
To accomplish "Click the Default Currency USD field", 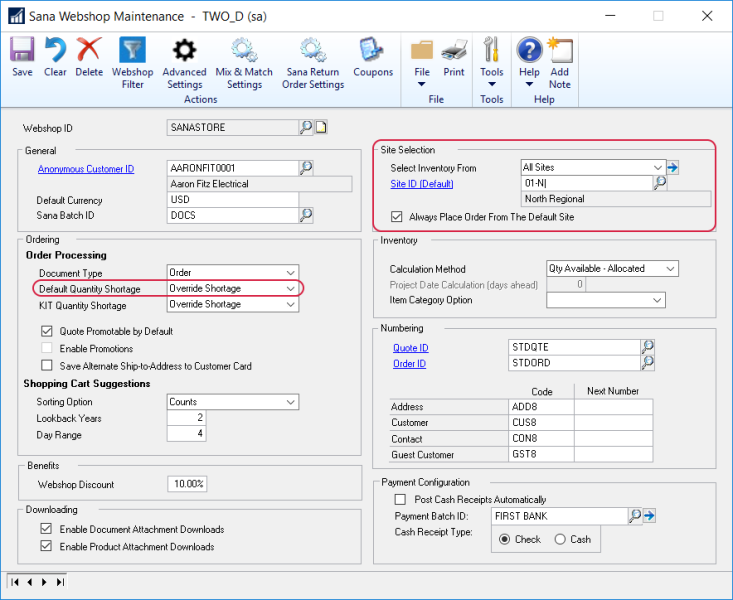I will [x=233, y=199].
